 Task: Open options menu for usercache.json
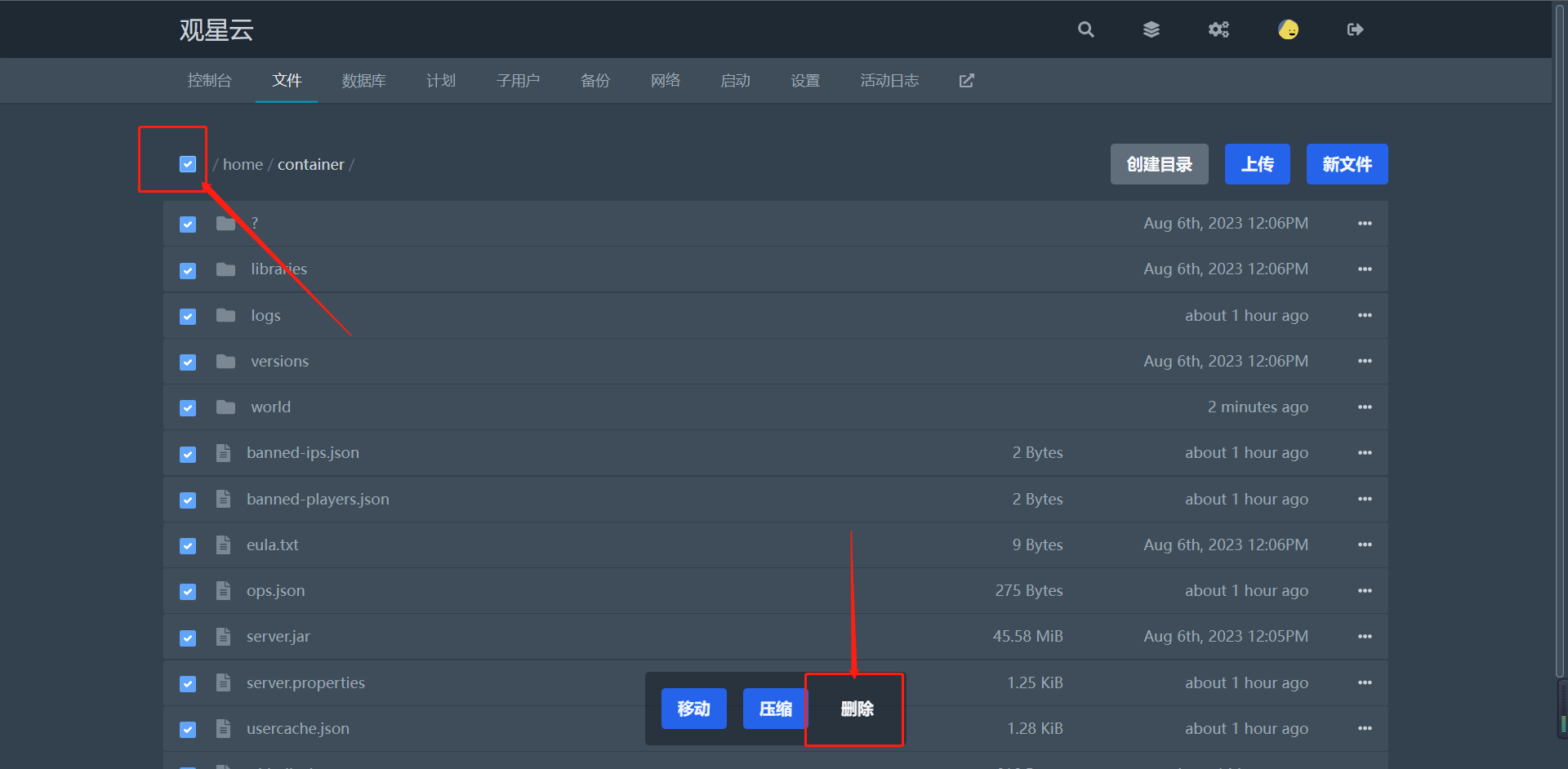click(x=1365, y=728)
